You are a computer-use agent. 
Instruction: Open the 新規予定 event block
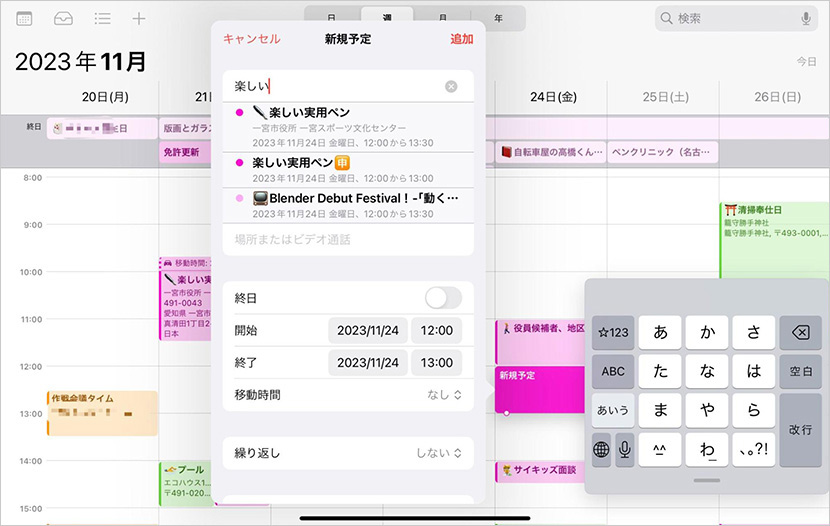click(x=540, y=389)
